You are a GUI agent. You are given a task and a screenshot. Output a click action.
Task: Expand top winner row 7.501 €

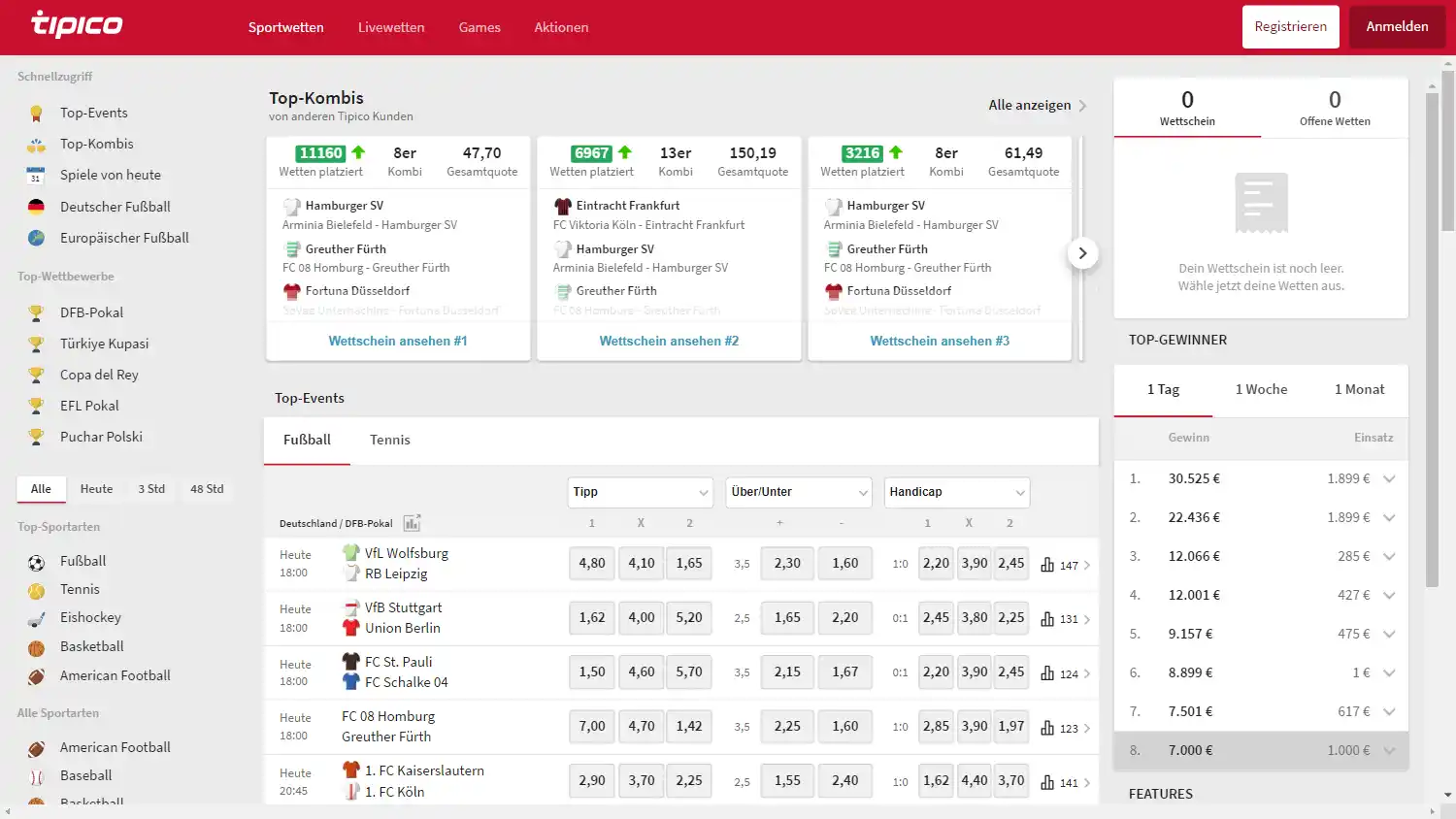(1389, 711)
